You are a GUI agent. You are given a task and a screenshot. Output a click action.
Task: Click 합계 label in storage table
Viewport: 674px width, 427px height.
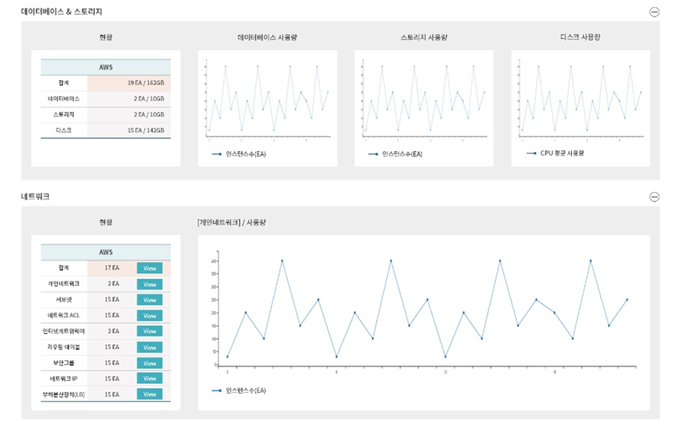[64, 83]
